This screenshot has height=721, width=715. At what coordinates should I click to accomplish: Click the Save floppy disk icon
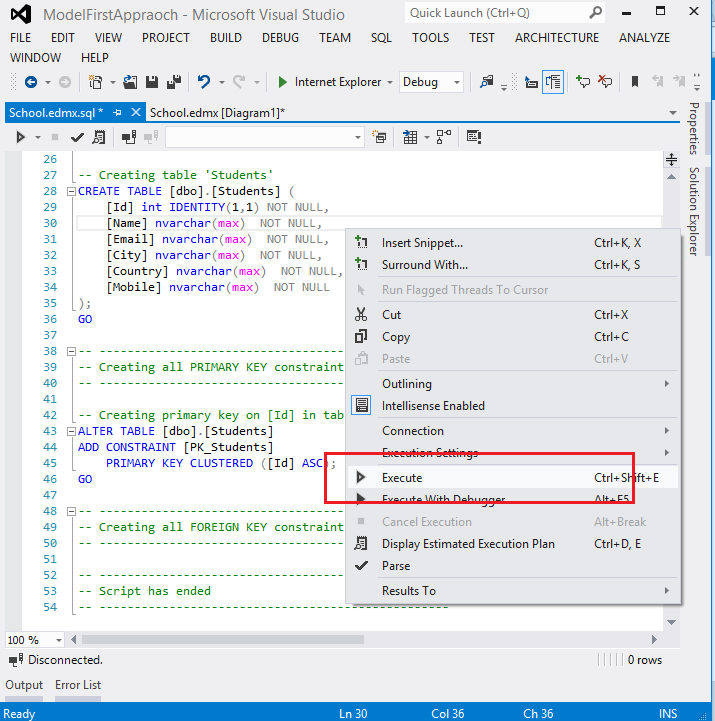point(152,82)
